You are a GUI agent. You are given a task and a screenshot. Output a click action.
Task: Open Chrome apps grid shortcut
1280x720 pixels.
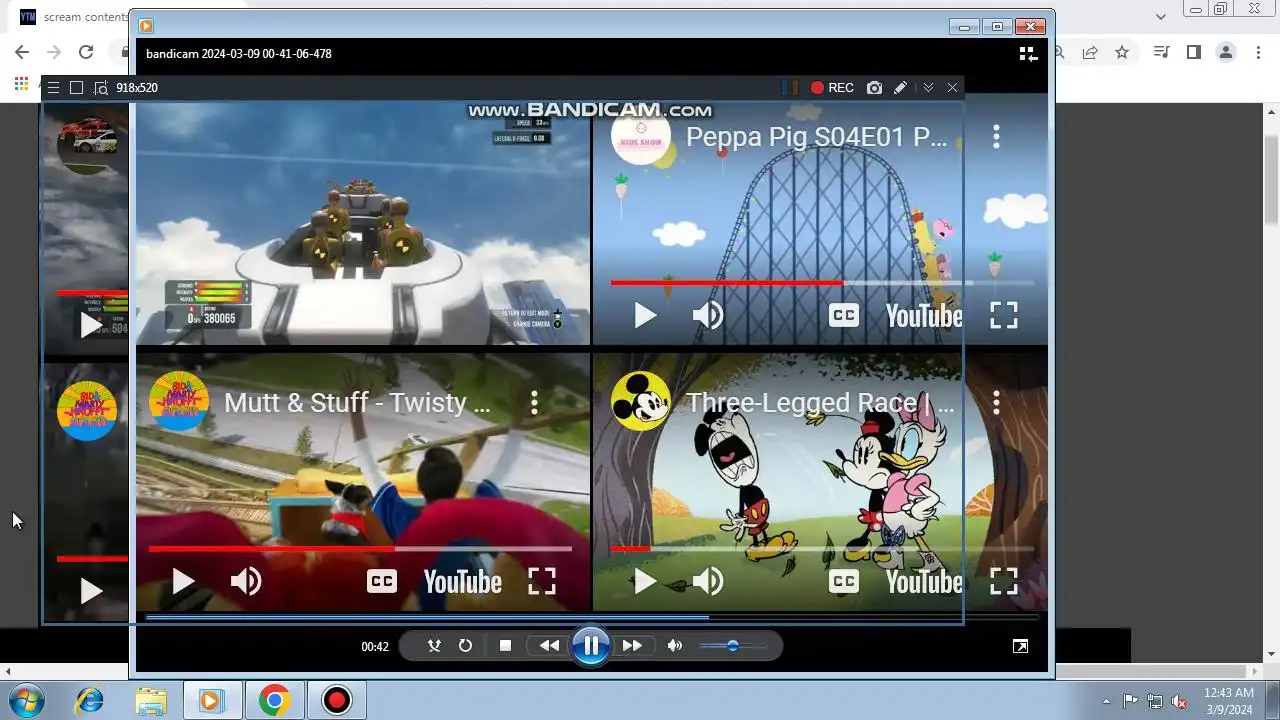click(x=21, y=84)
